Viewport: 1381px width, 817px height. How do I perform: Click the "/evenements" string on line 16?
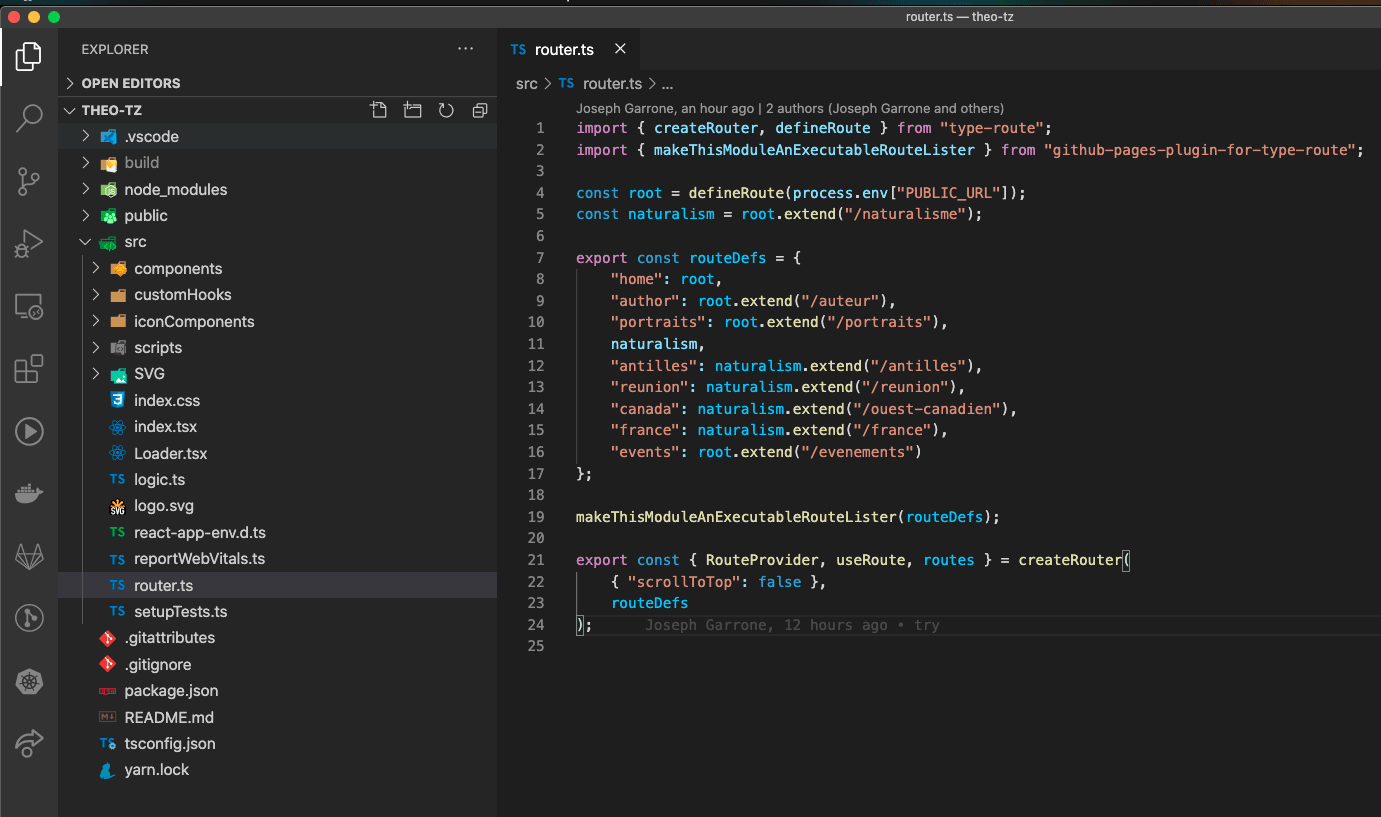point(858,452)
